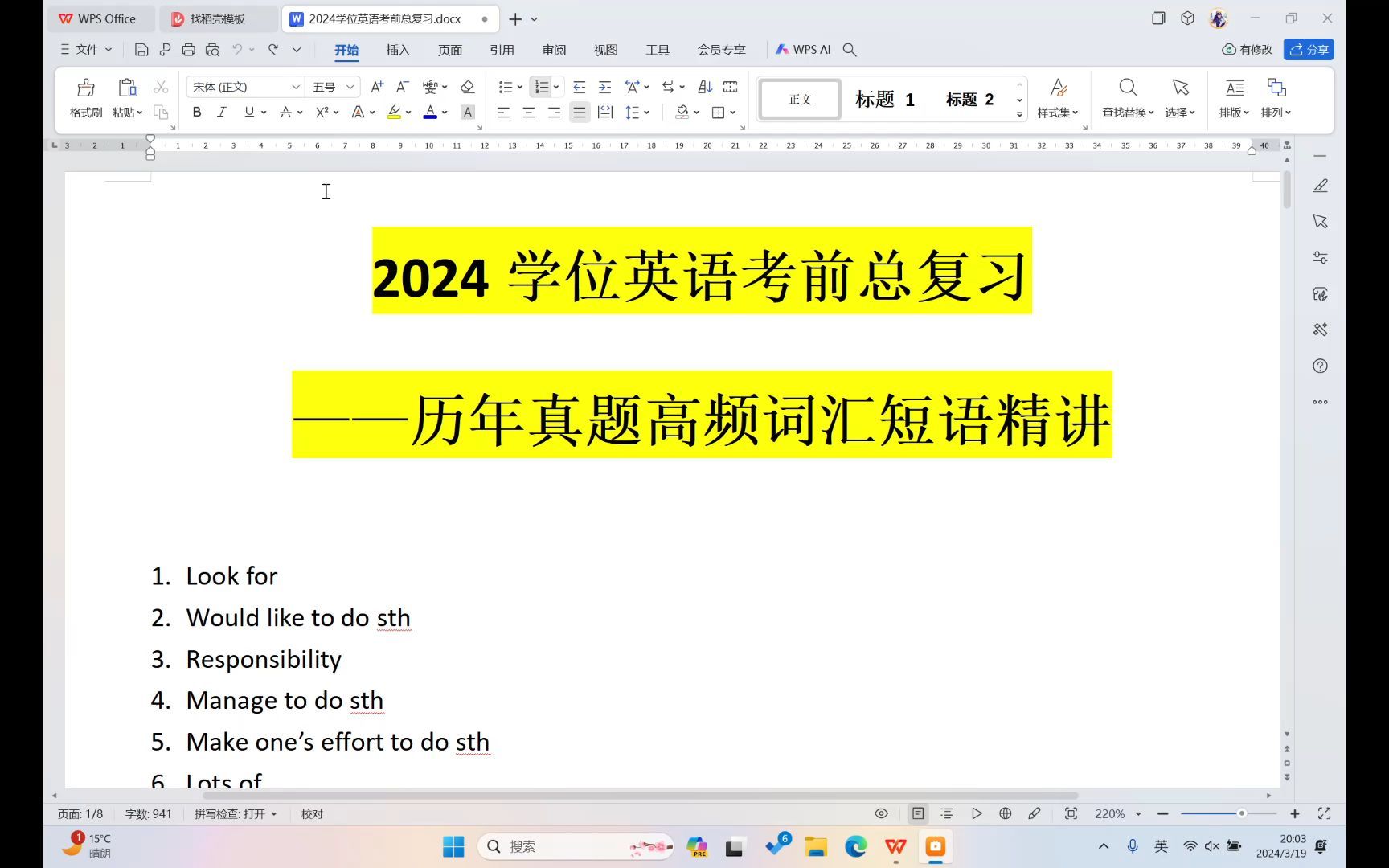Open the pen tool in right sidebar
Screen dimensions: 1389x868
1320,186
